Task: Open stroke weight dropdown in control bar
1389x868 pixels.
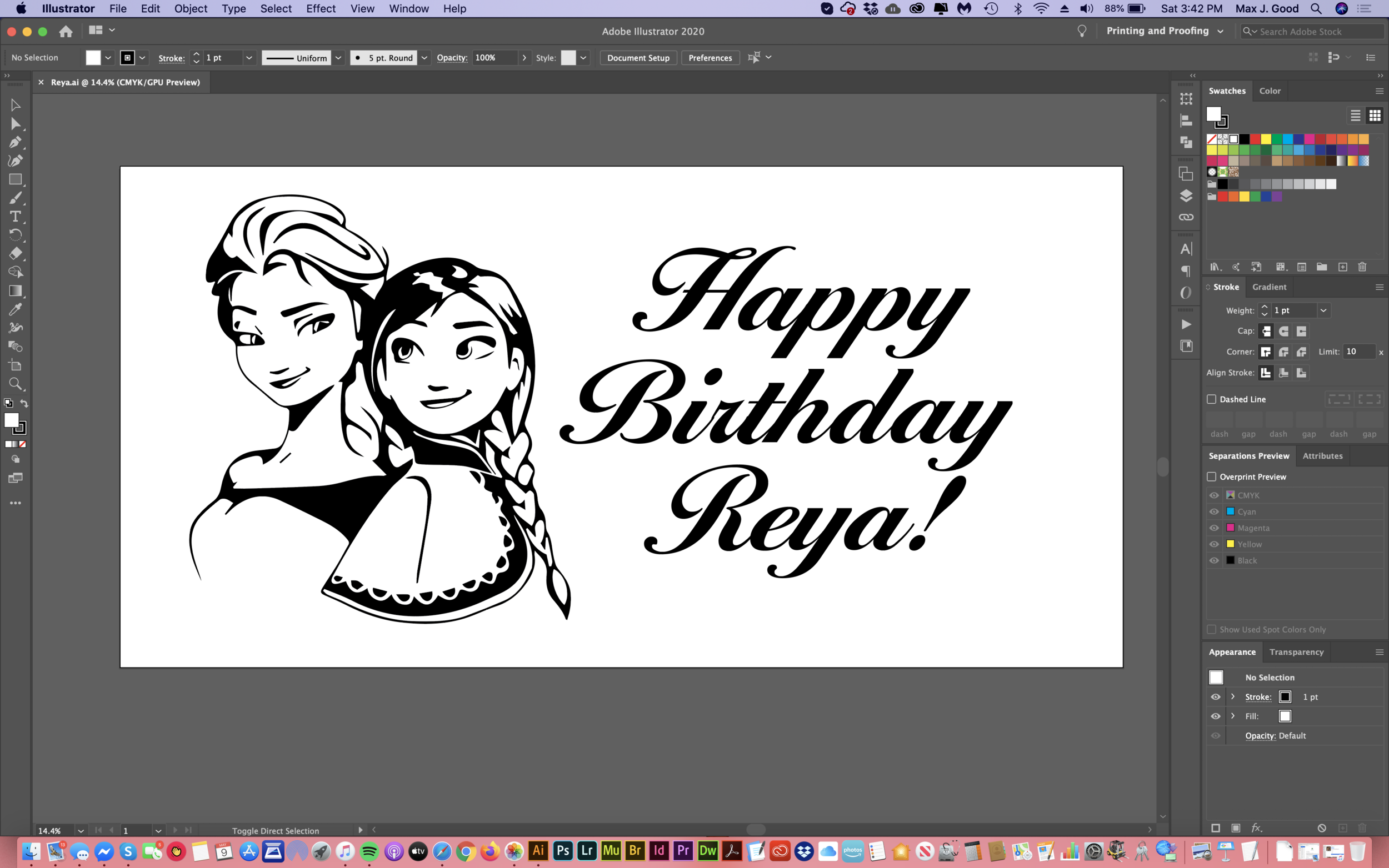Action: click(x=249, y=58)
